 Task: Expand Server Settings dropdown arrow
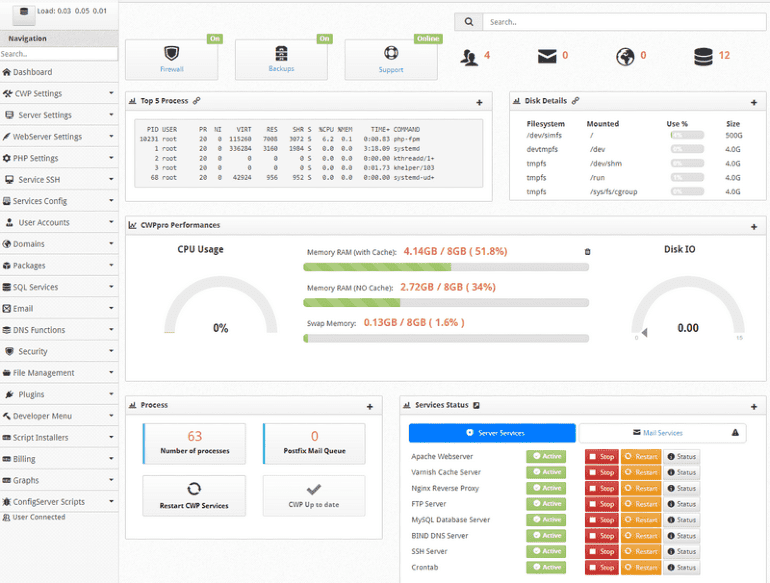pos(111,114)
